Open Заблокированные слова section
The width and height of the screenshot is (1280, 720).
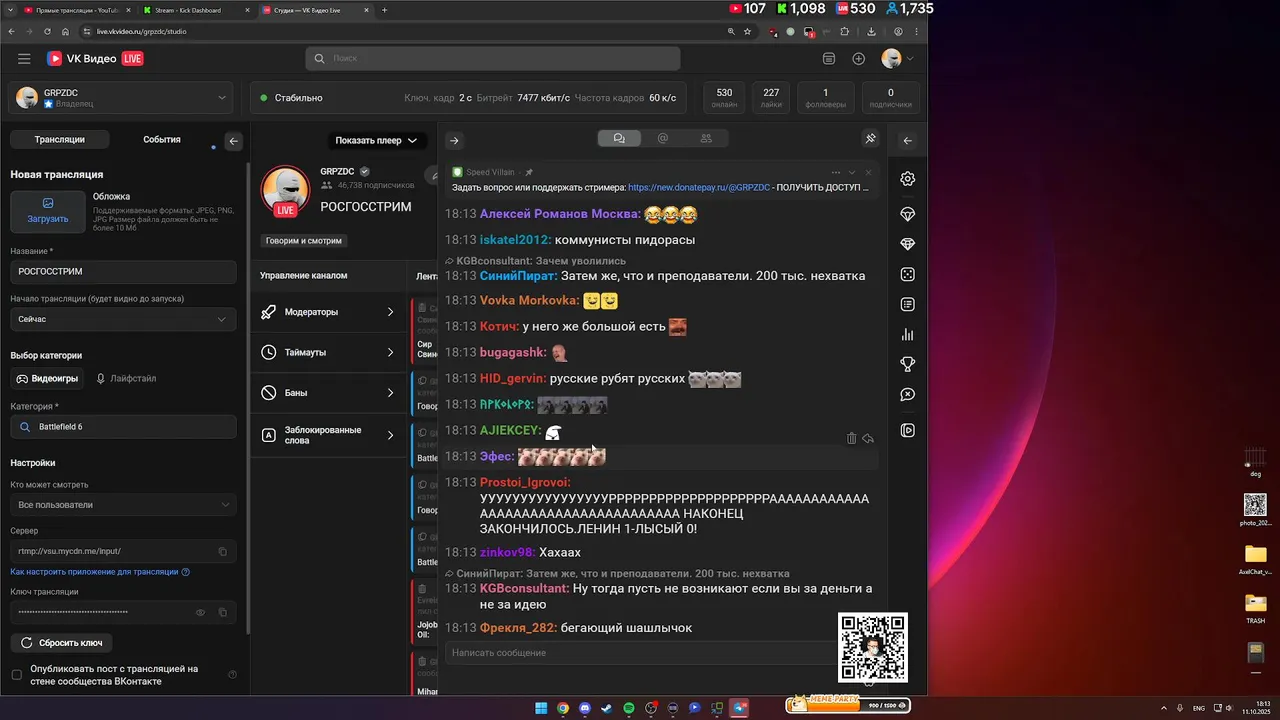330,435
